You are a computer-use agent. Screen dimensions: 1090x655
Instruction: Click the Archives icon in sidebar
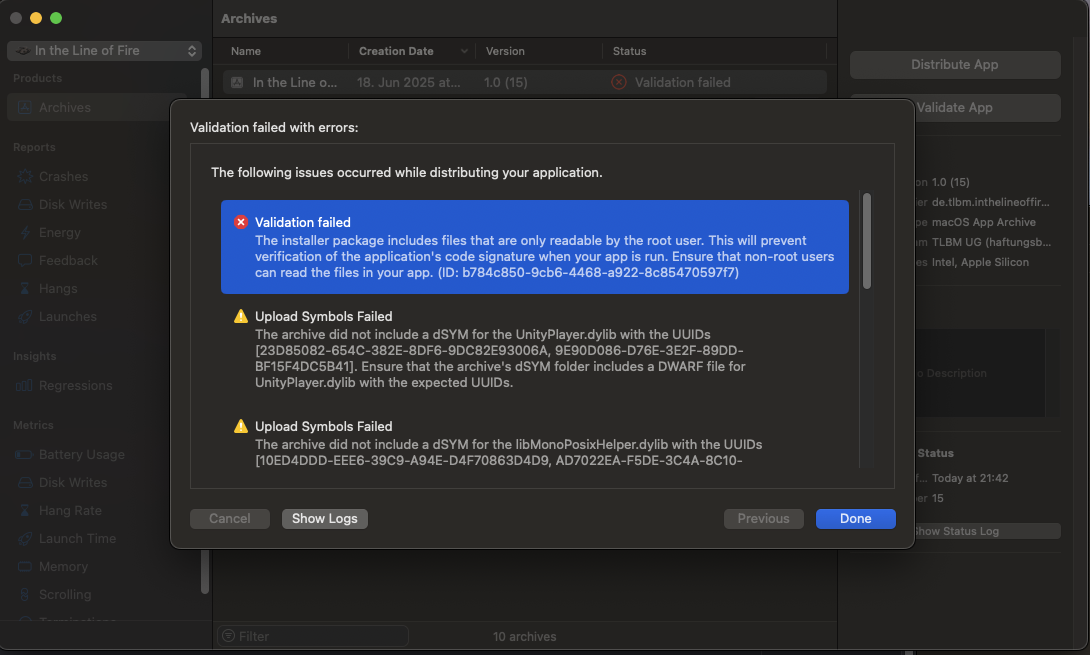23,108
